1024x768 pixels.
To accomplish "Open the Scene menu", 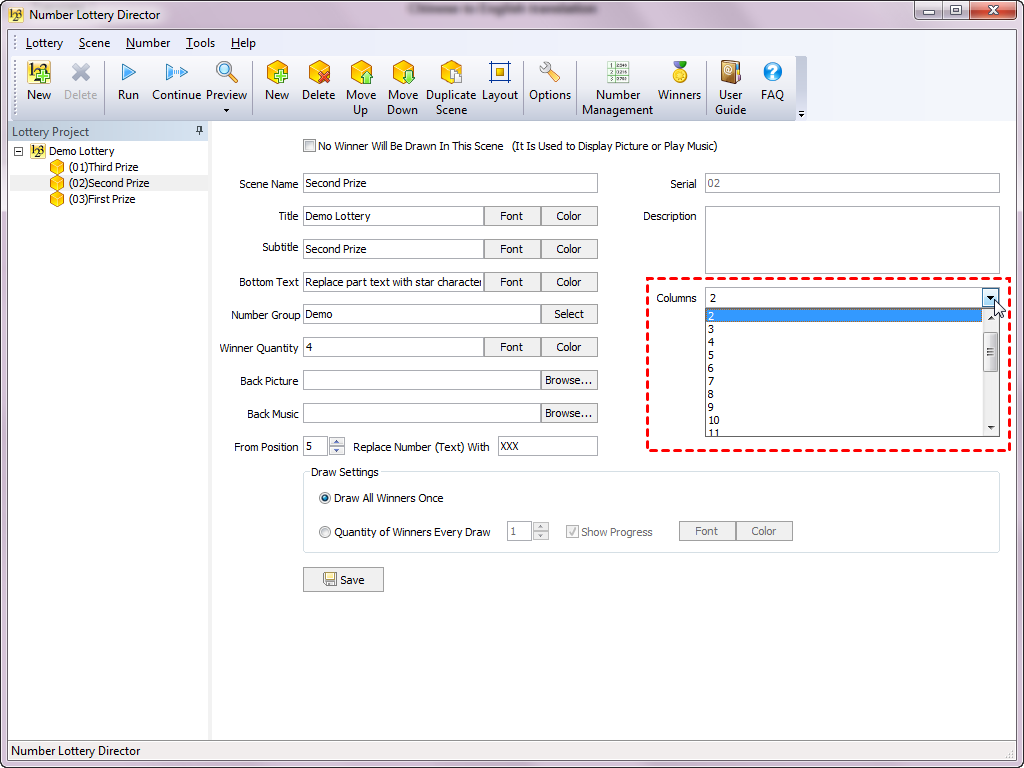I will pos(94,43).
